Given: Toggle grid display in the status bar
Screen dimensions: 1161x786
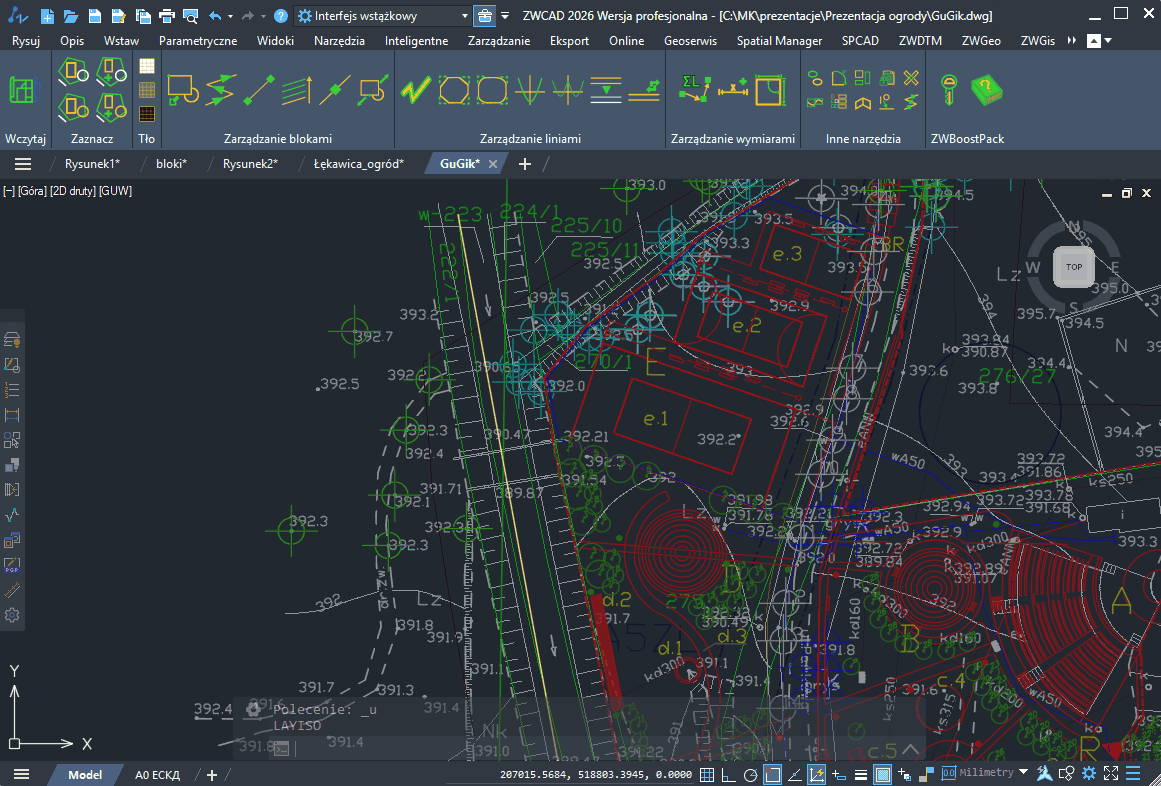Looking at the screenshot, I should point(707,774).
